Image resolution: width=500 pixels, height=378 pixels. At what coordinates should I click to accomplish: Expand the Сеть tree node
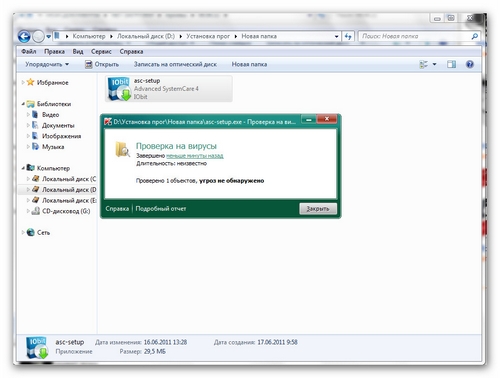pos(23,232)
